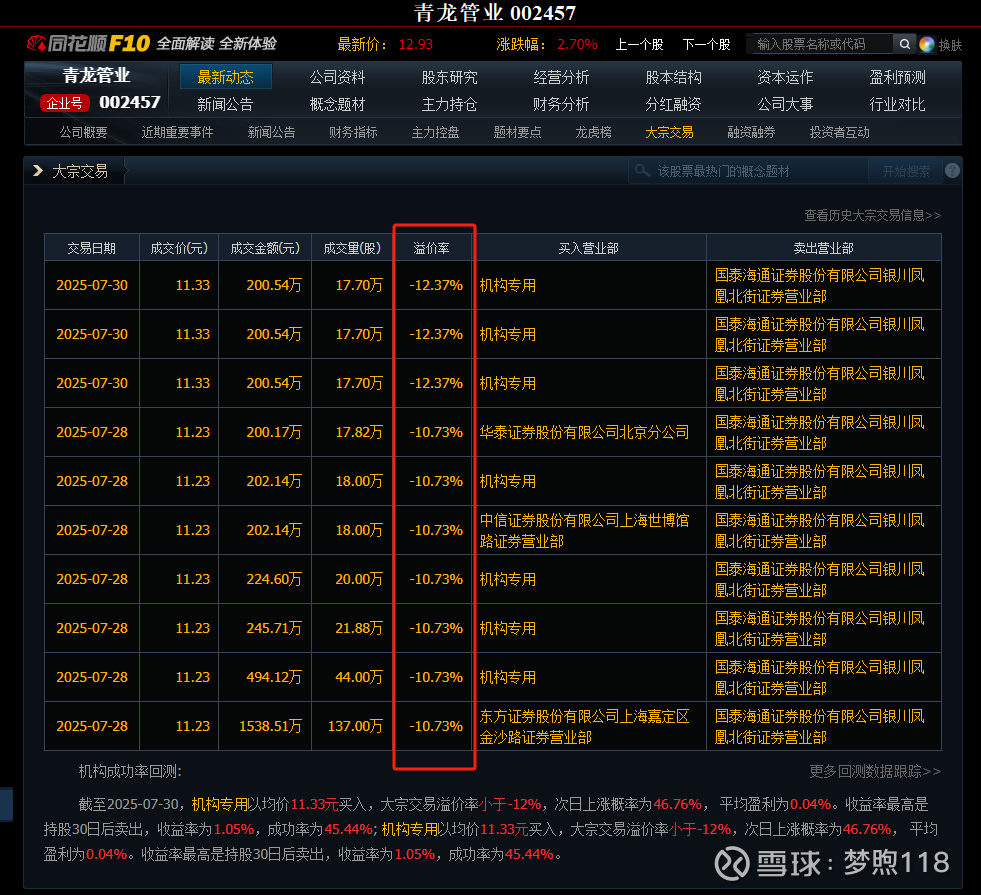Open the 财务分析 tab

pos(561,104)
